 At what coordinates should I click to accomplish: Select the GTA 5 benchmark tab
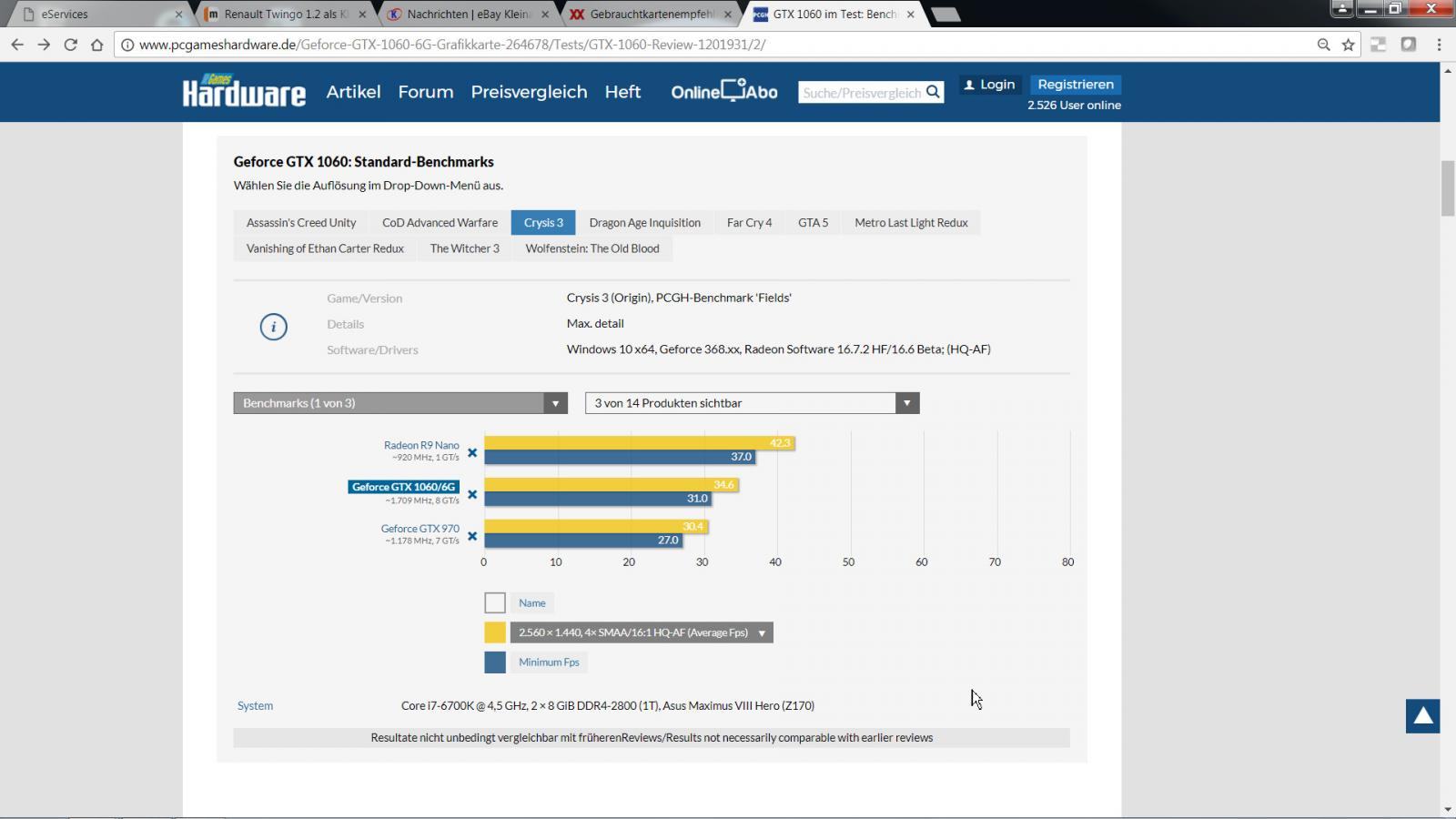point(813,223)
